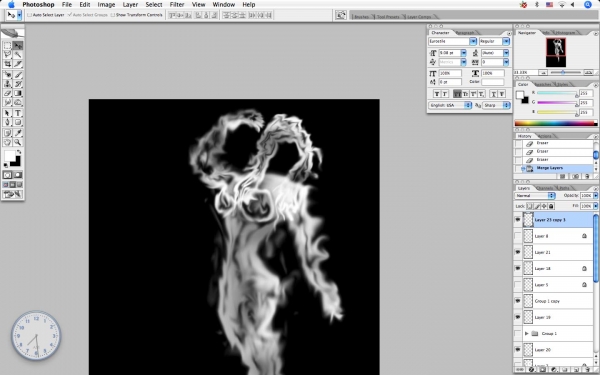This screenshot has width=600, height=375.
Task: Select the Gradient tool
Action: click(x=18, y=93)
